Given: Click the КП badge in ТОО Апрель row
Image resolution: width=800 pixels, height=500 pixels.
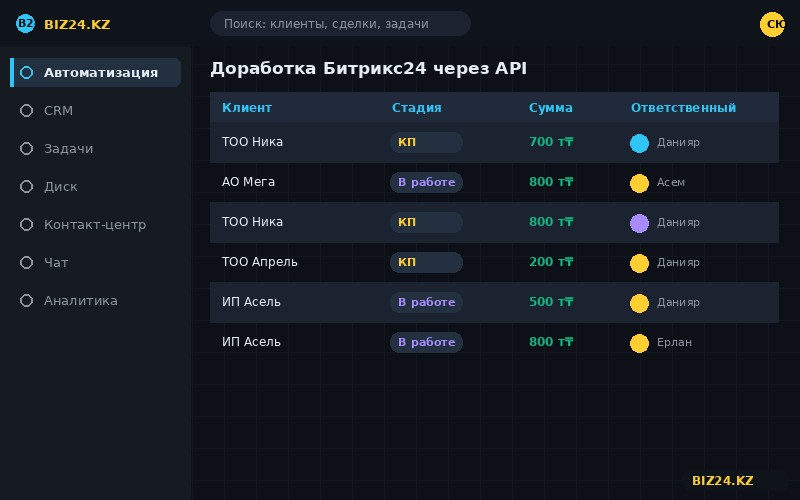Looking at the screenshot, I should click(427, 262).
